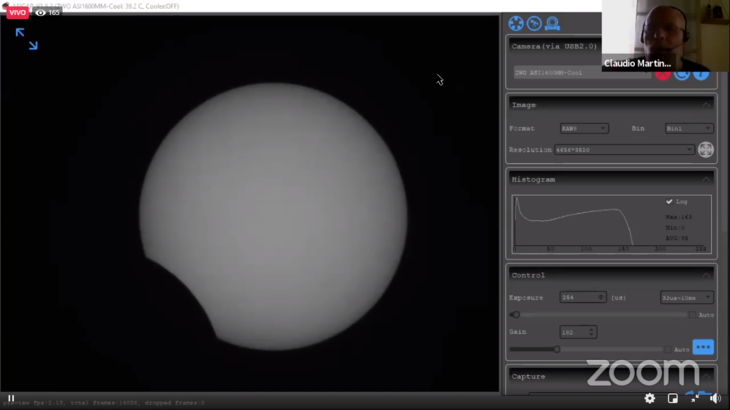Pause the live video stream

tap(12, 398)
